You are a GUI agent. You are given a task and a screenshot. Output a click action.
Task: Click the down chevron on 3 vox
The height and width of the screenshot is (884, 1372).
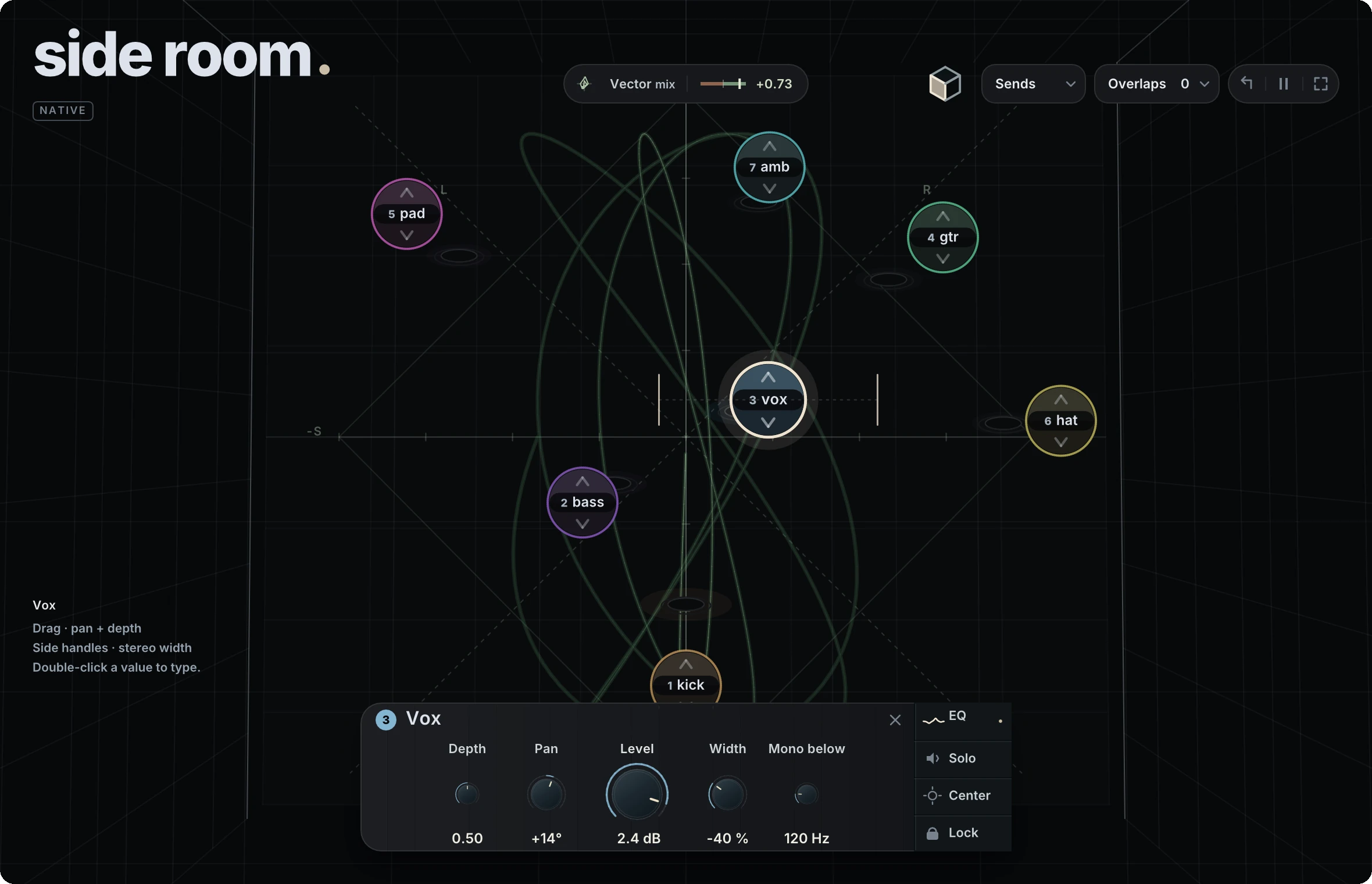[768, 423]
